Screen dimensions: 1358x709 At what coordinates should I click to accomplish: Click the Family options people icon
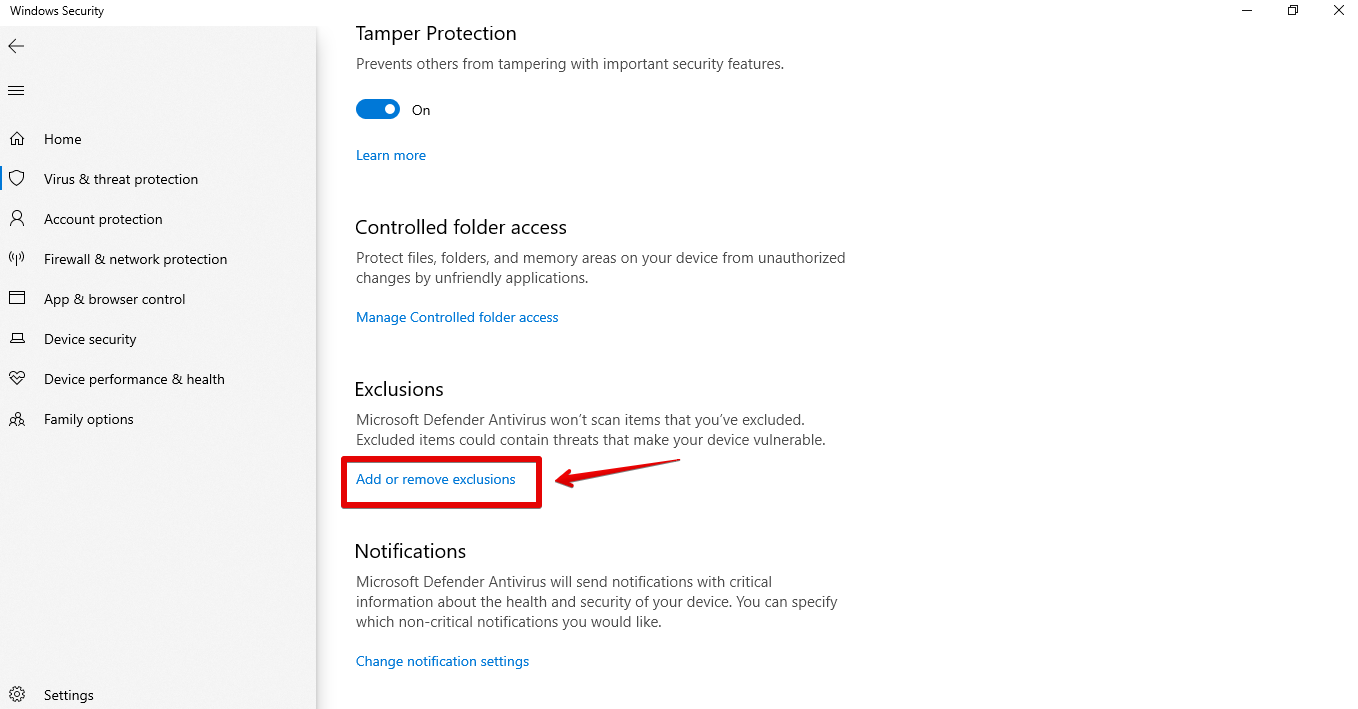click(17, 419)
